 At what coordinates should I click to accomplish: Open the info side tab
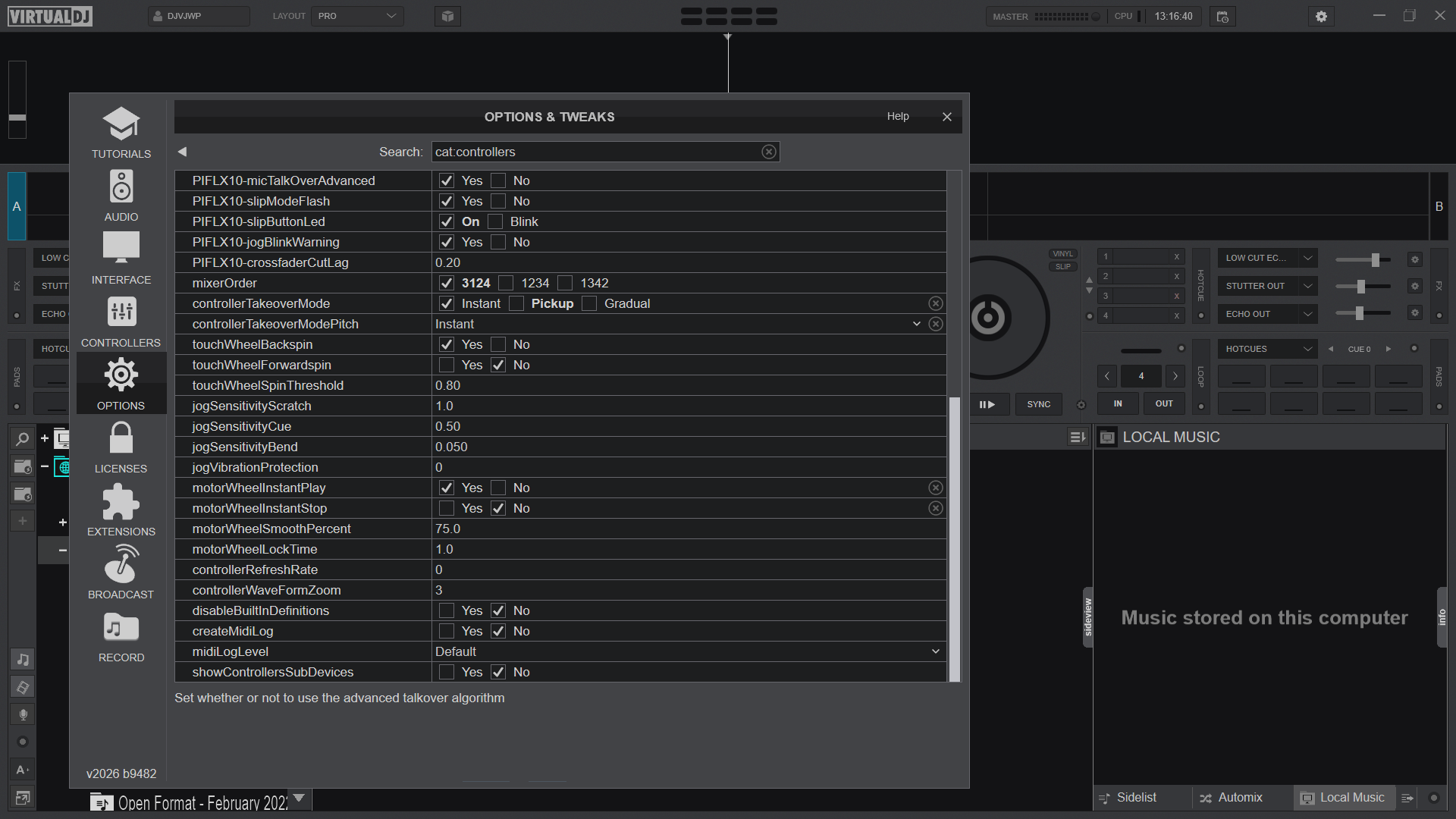(1442, 617)
